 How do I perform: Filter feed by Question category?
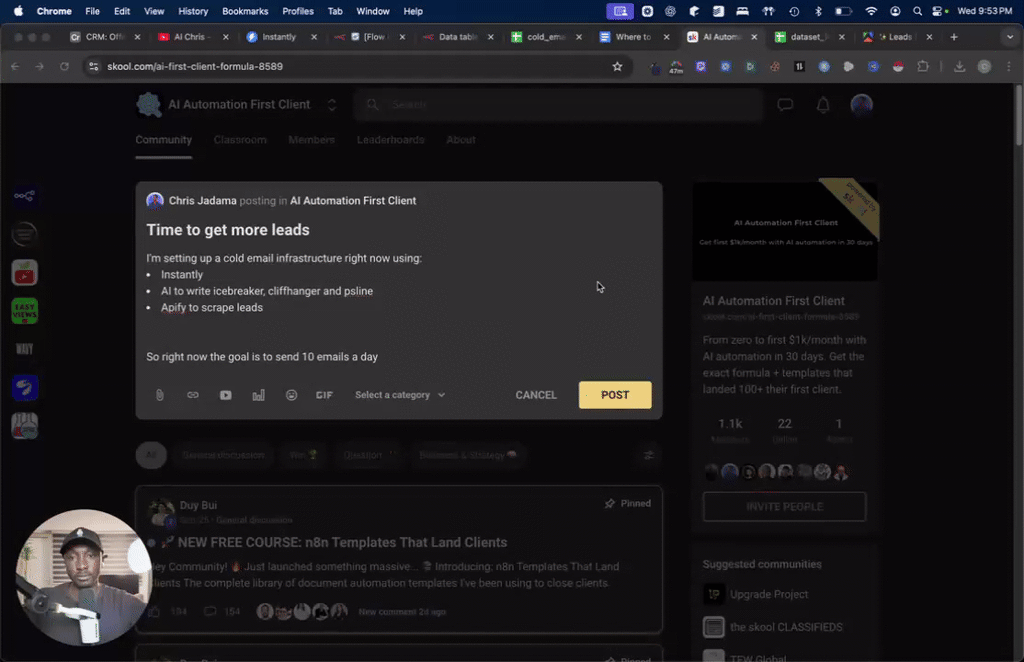pos(368,455)
